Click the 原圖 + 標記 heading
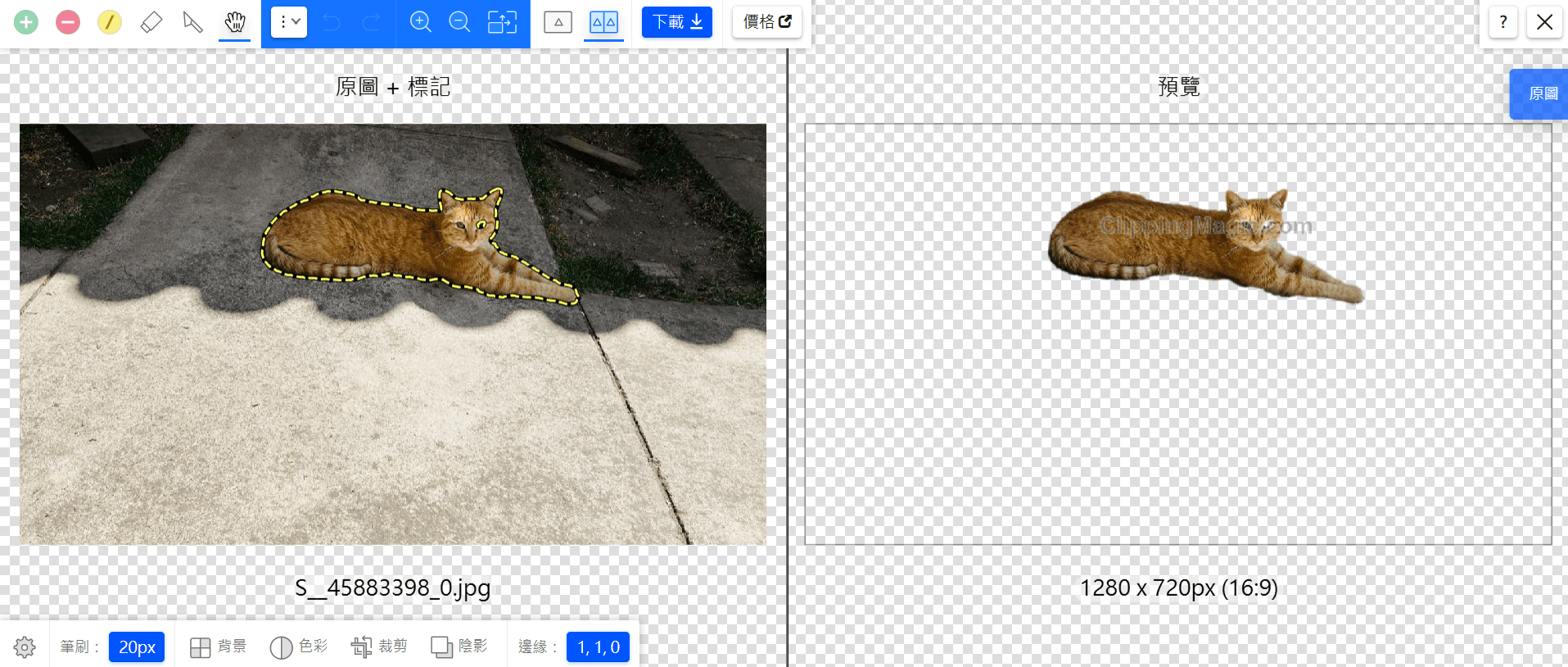The height and width of the screenshot is (667, 1568). pyautogui.click(x=393, y=87)
